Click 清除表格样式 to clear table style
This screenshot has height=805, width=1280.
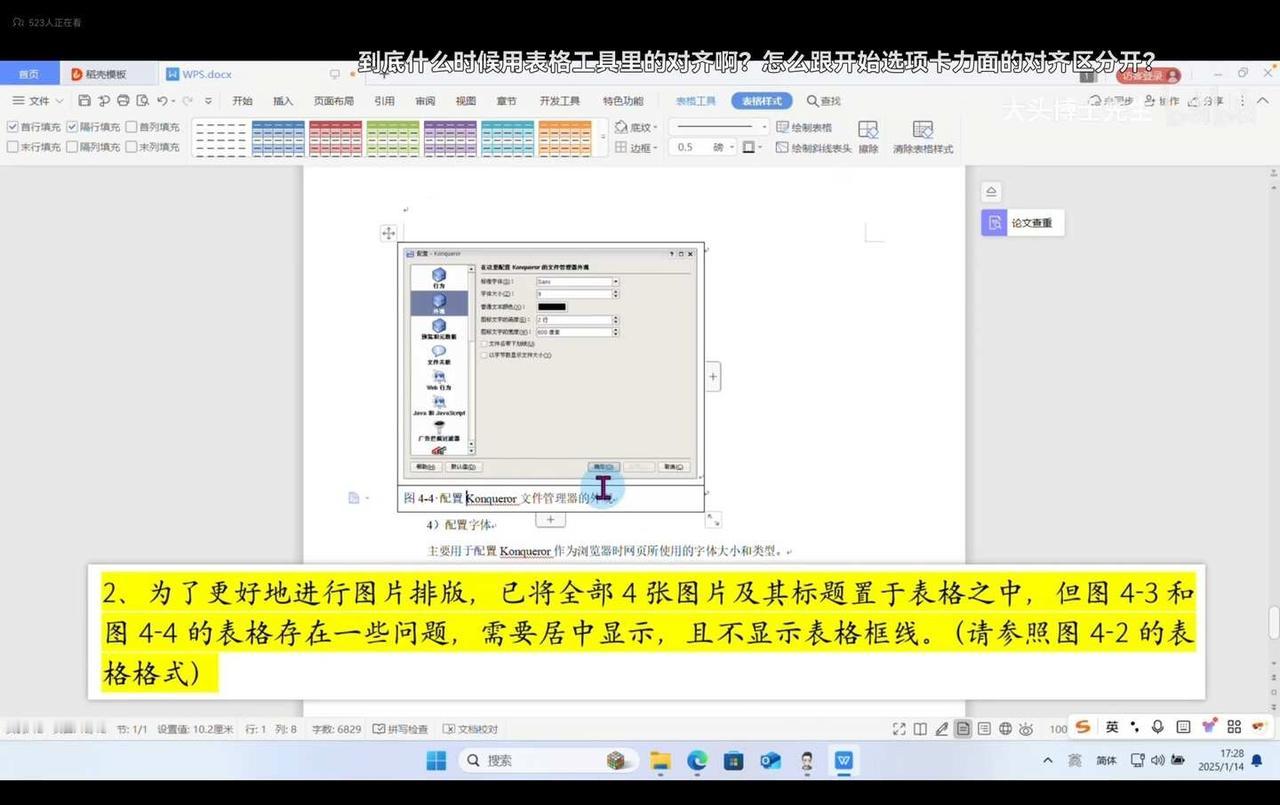(x=923, y=137)
